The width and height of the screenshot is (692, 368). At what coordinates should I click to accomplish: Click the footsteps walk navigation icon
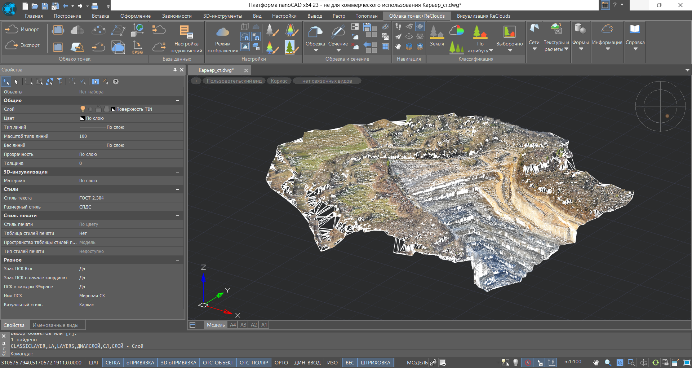tap(399, 27)
